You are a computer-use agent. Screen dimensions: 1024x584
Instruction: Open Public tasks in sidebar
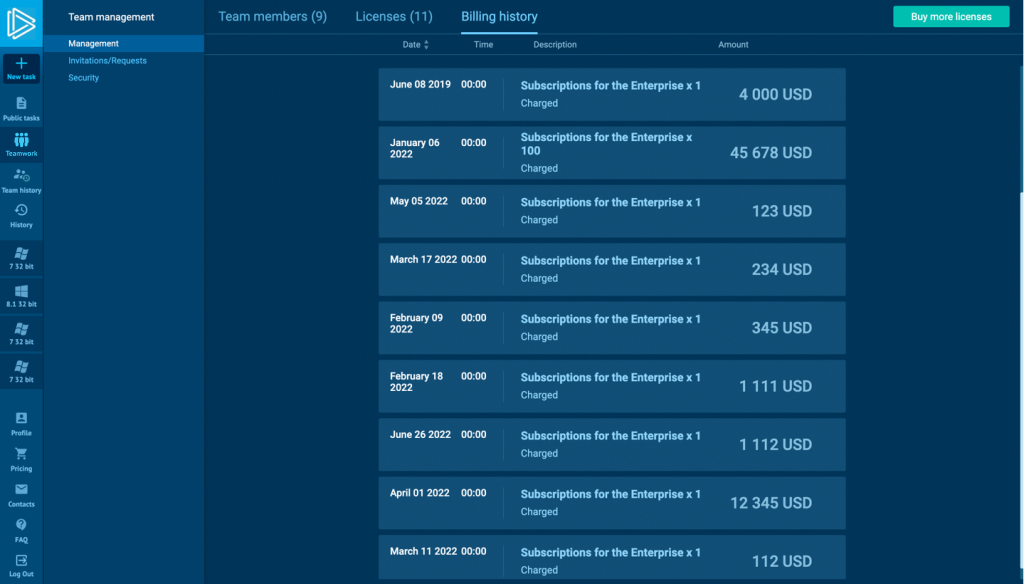[x=21, y=108]
